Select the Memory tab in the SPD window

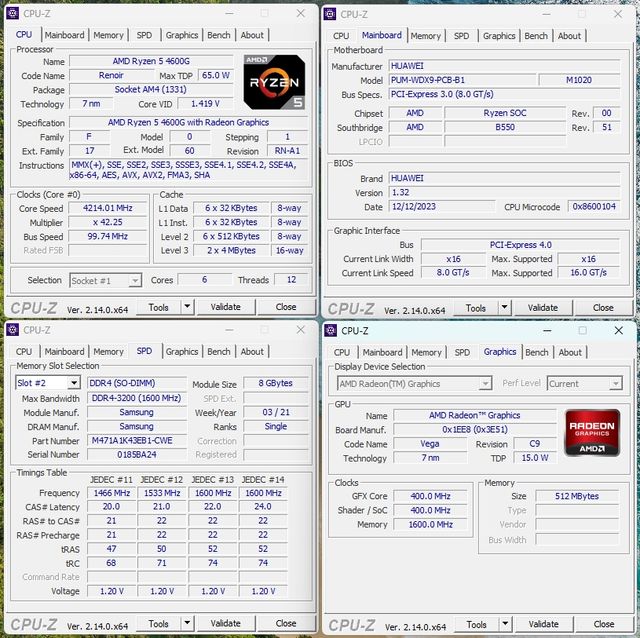click(x=108, y=352)
